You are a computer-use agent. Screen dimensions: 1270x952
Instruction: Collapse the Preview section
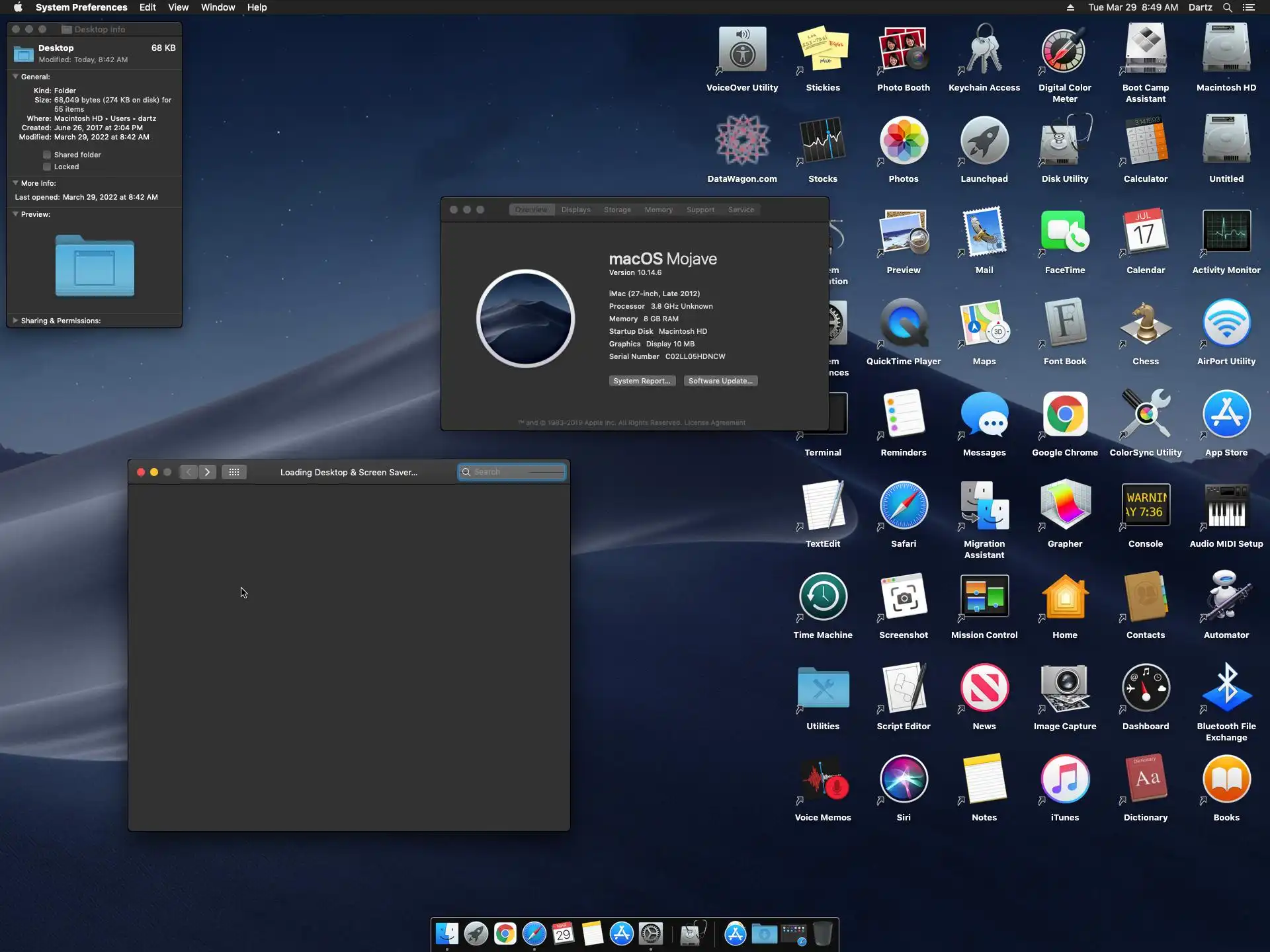(x=15, y=214)
